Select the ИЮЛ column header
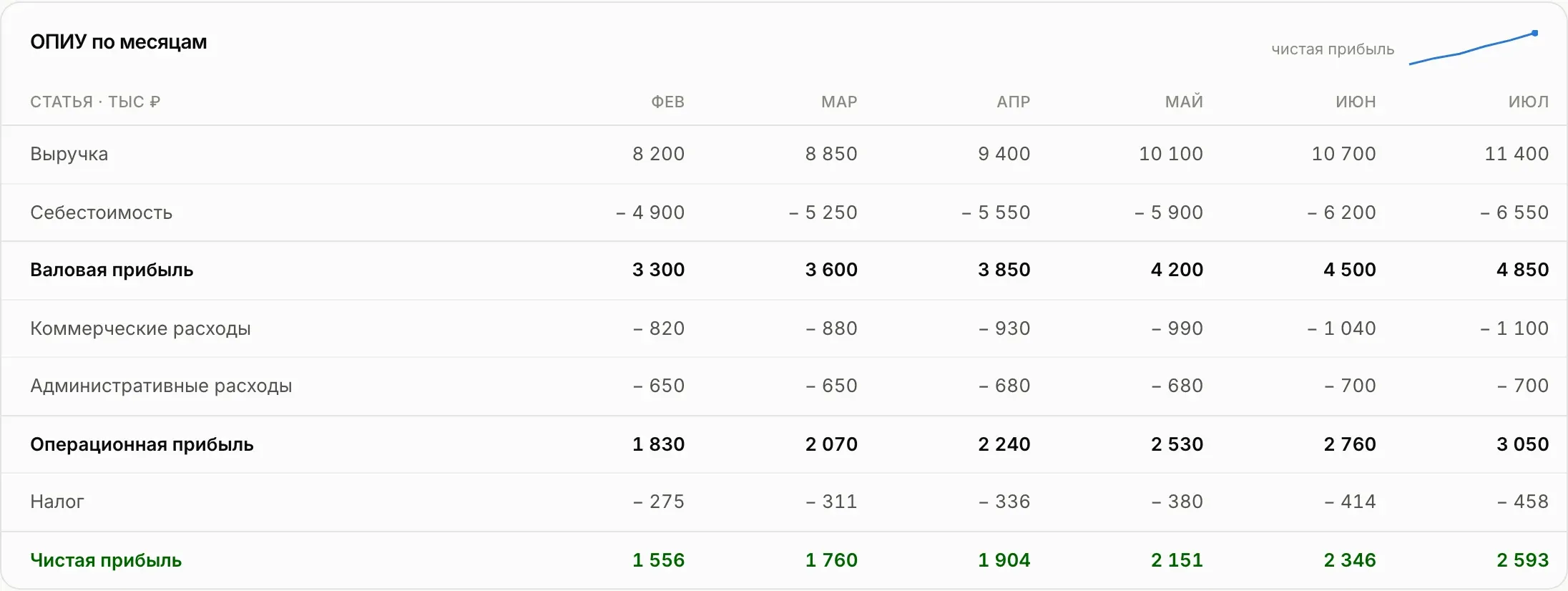Viewport: 1568px width, 591px height. [1529, 102]
